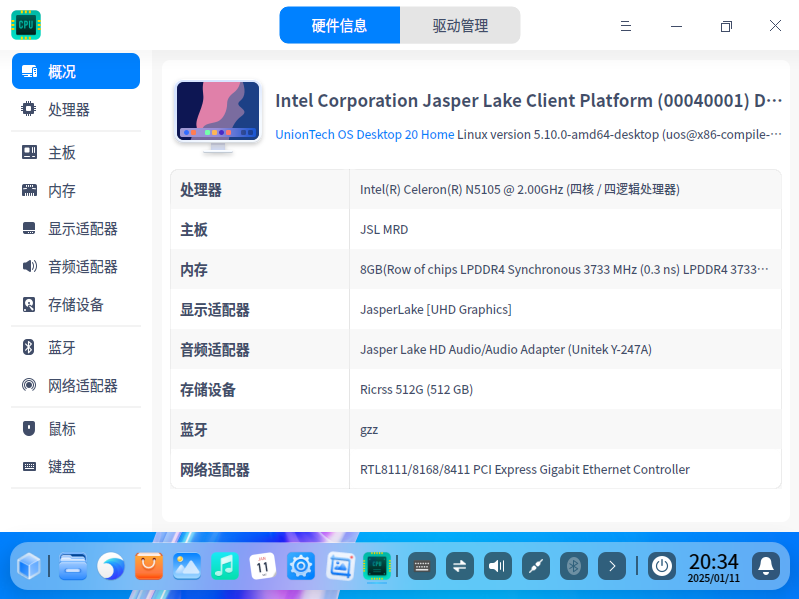Open the 键盘 keyboard section
Image resolution: width=799 pixels, height=599 pixels.
(76, 467)
